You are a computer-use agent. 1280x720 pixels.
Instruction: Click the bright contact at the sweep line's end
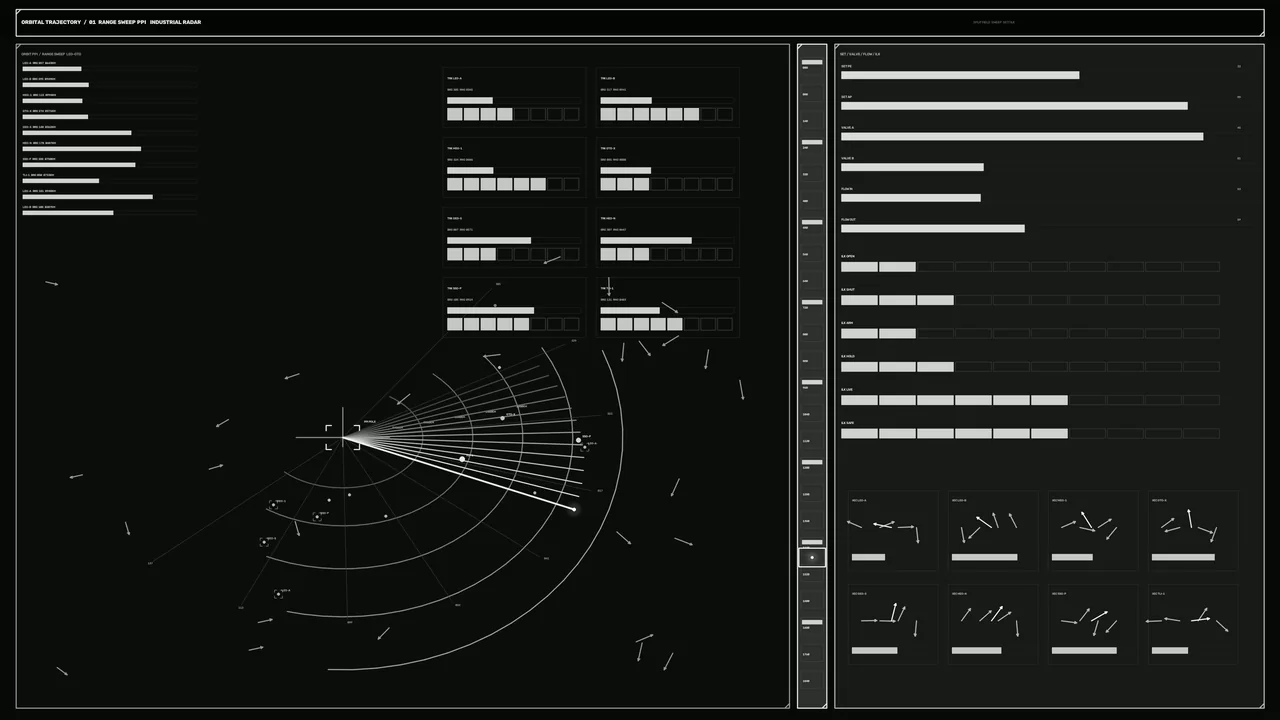click(x=574, y=509)
